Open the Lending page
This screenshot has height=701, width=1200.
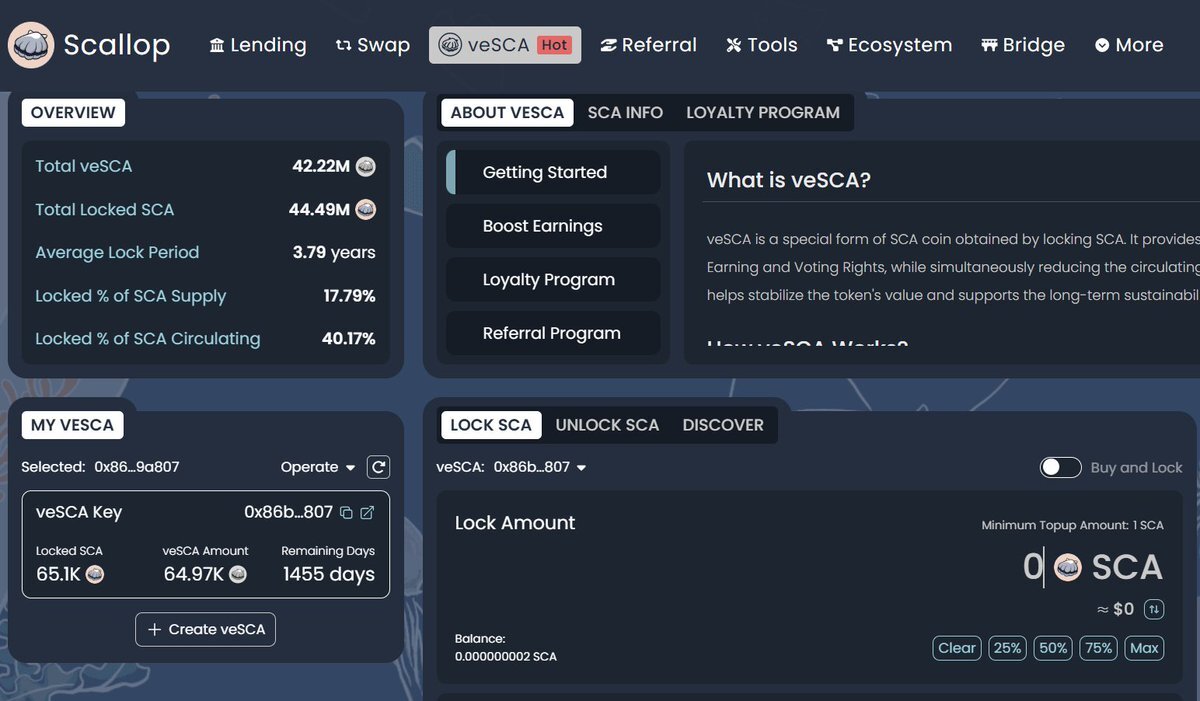click(258, 45)
